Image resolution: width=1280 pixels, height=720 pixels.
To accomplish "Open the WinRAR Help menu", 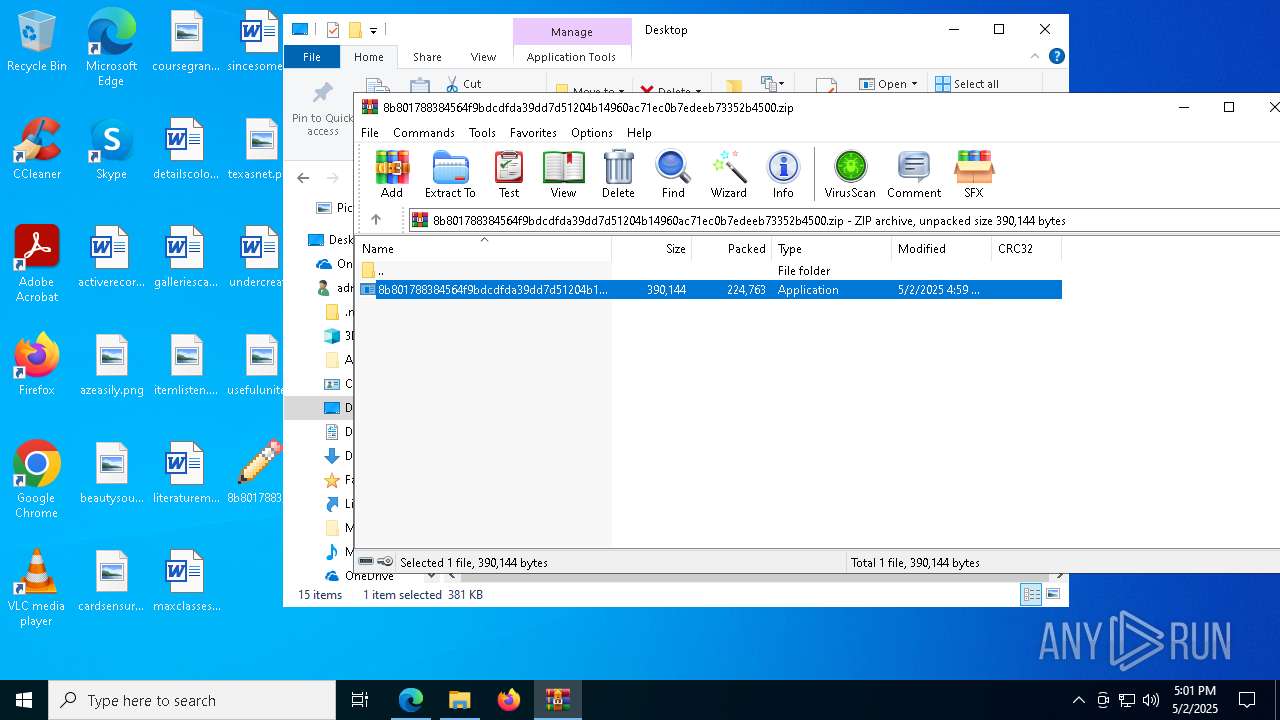I will click(639, 132).
